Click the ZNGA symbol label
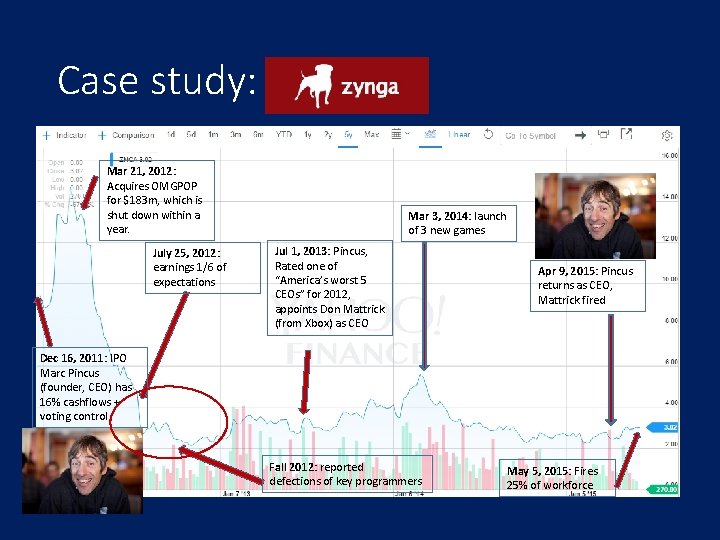Image resolution: width=720 pixels, height=540 pixels. pos(135,159)
